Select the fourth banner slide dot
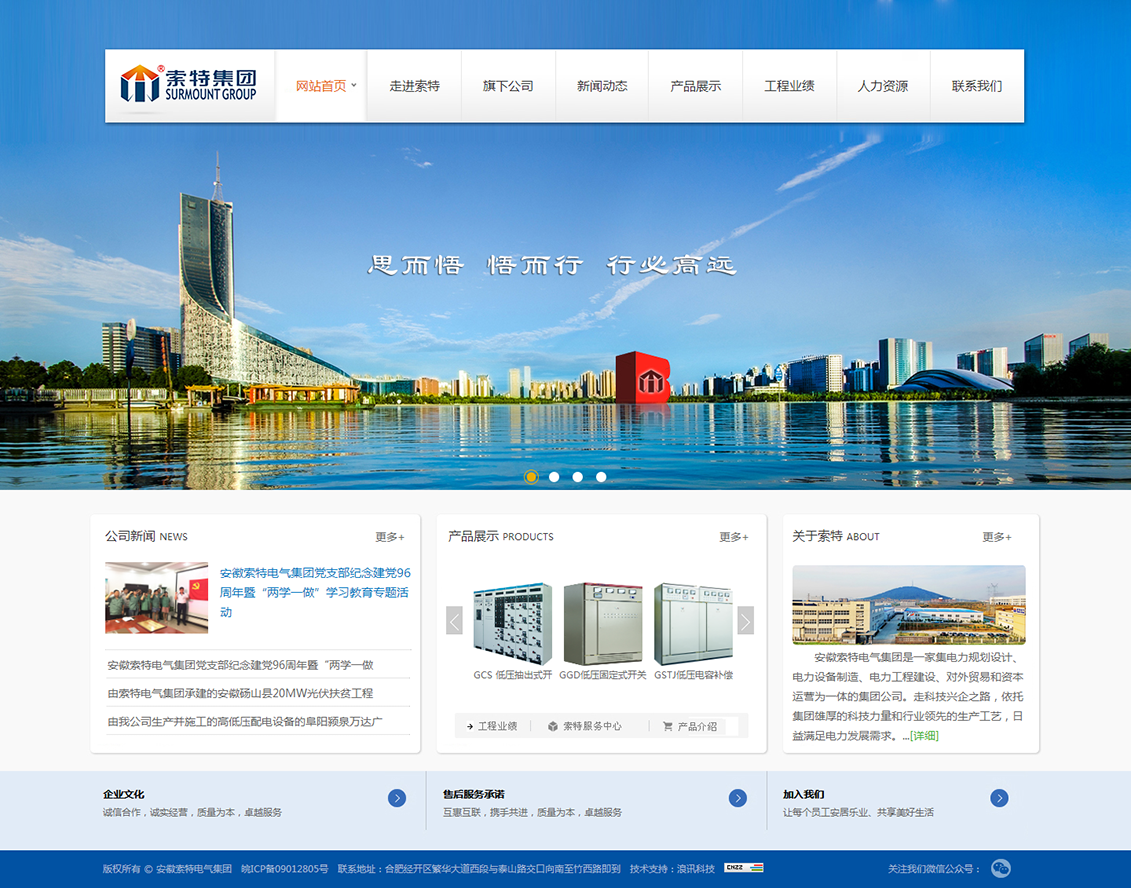This screenshot has height=888, width=1131. pyautogui.click(x=601, y=477)
